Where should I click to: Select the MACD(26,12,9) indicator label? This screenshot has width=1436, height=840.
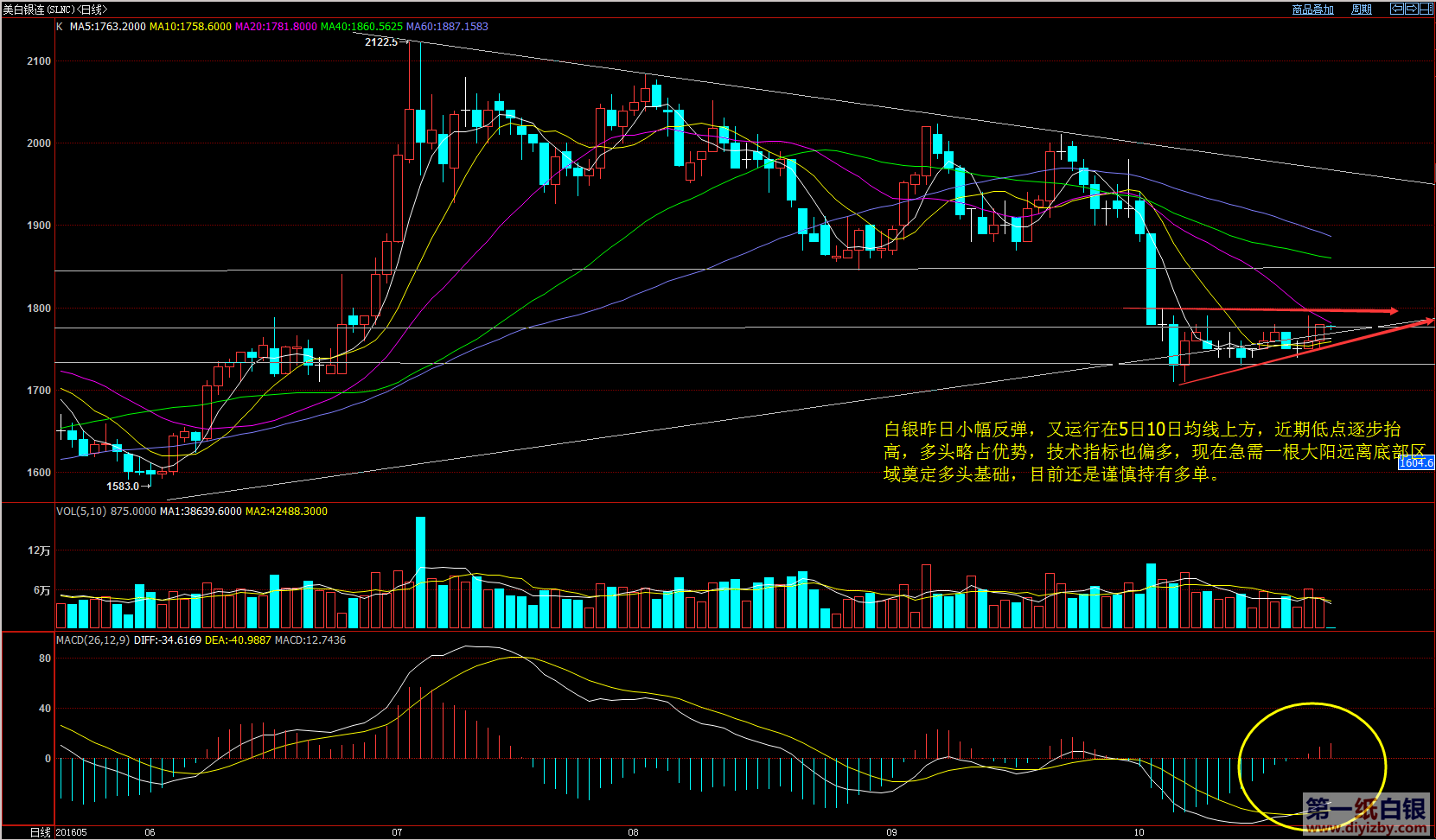[93, 640]
